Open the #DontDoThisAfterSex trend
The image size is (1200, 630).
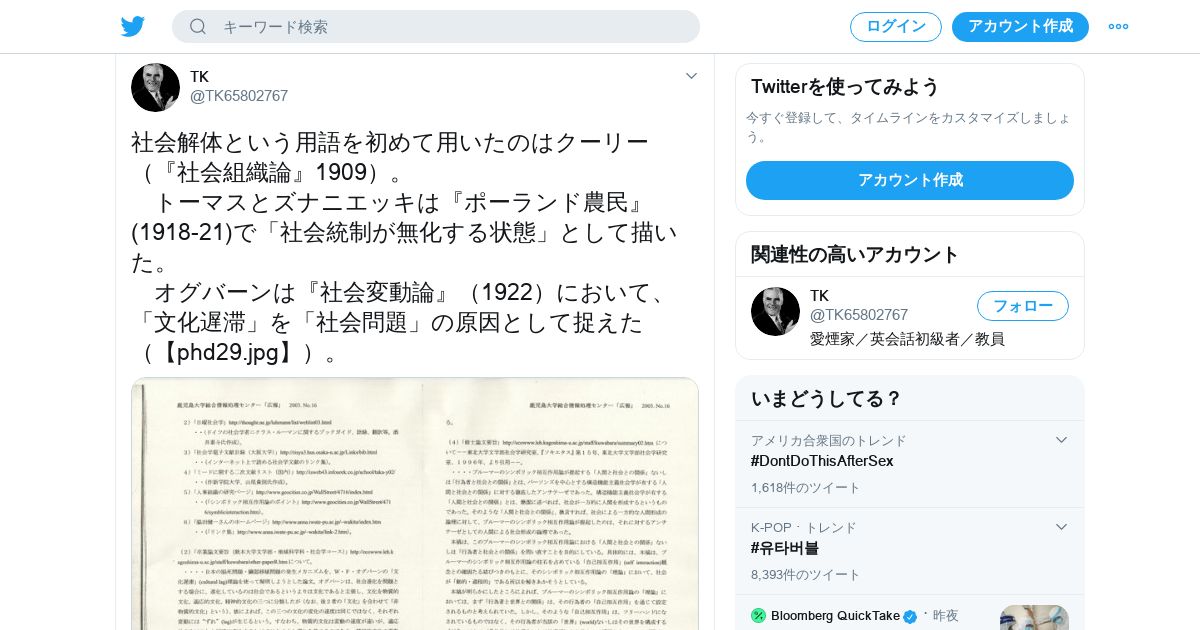[x=822, y=461]
